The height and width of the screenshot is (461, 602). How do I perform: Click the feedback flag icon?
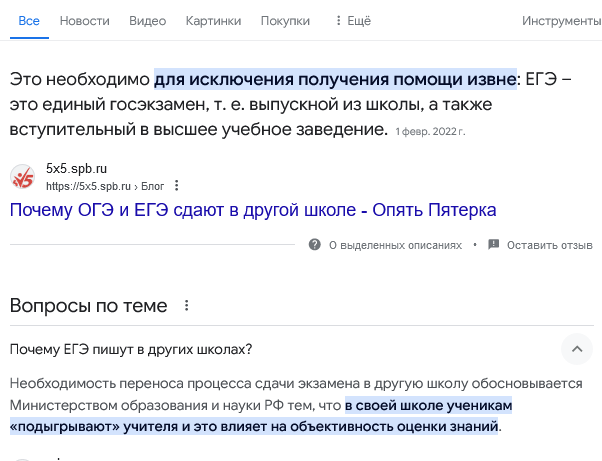(x=493, y=245)
